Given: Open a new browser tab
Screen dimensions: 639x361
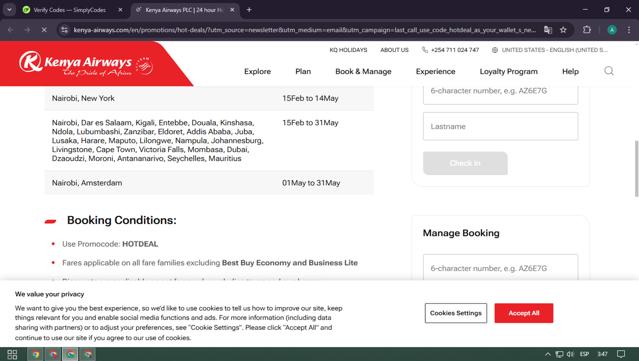Looking at the screenshot, I should click(249, 10).
